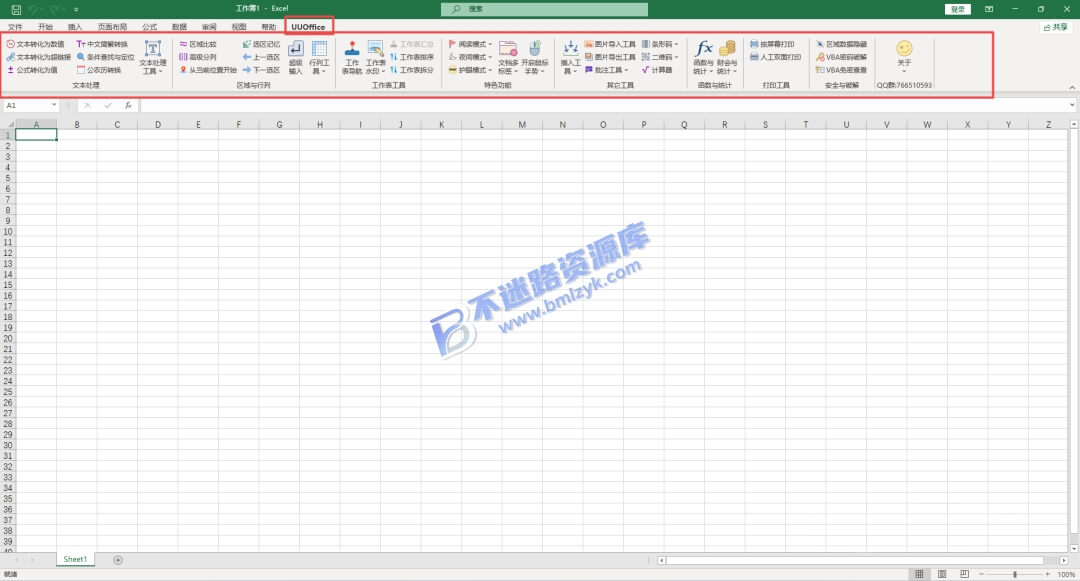Click 按屏幕打印 button
The image size is (1080, 581).
[773, 44]
